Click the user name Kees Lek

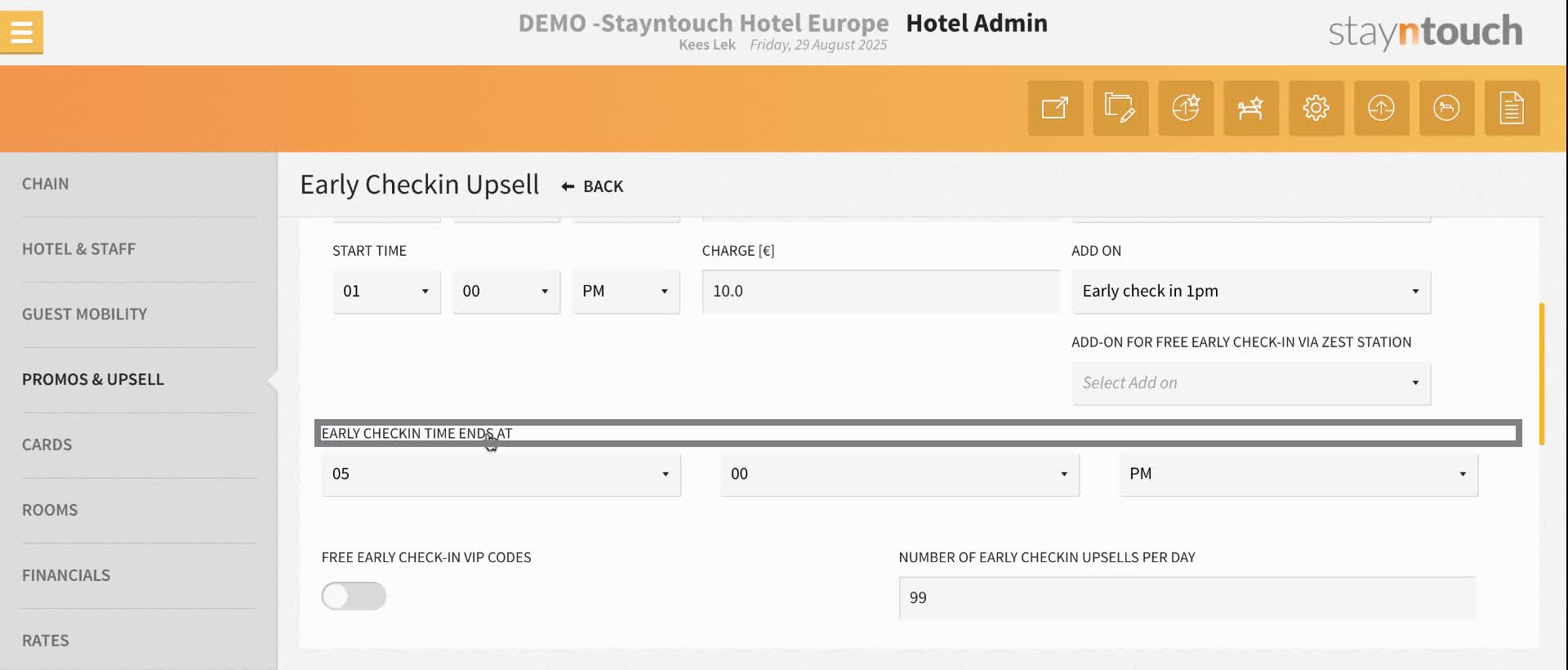(x=707, y=45)
